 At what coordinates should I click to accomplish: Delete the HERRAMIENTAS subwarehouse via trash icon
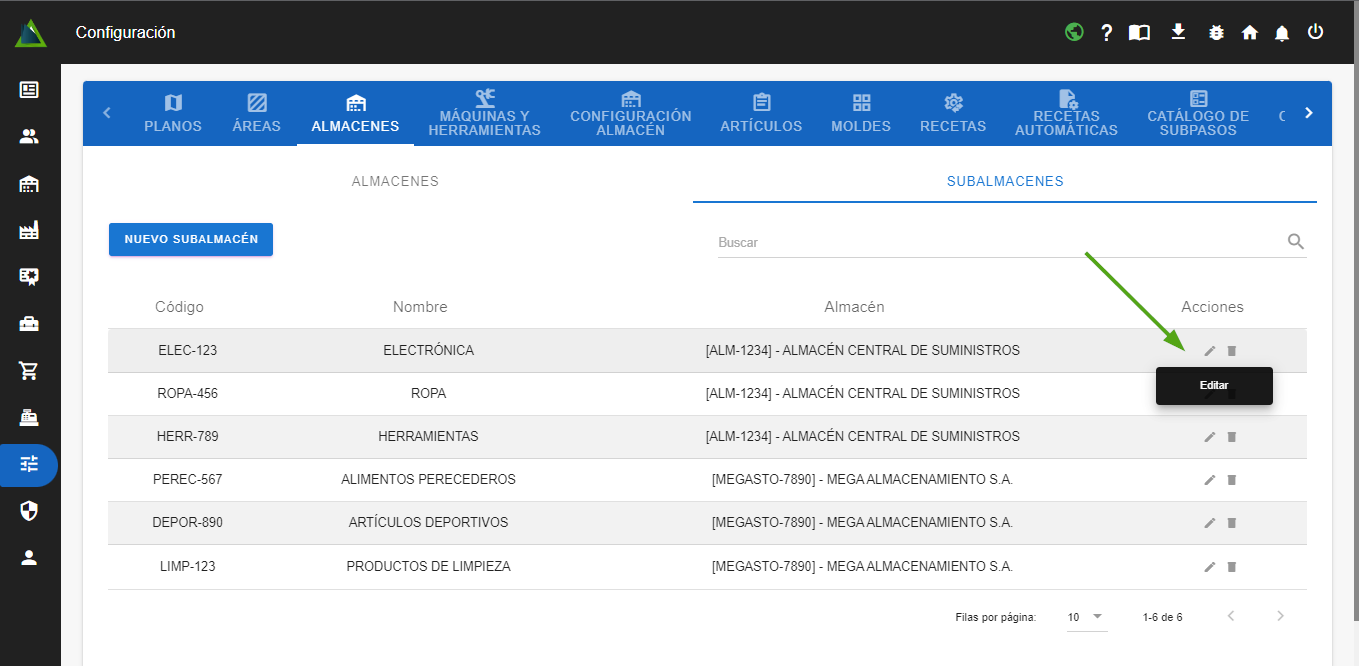click(x=1232, y=437)
